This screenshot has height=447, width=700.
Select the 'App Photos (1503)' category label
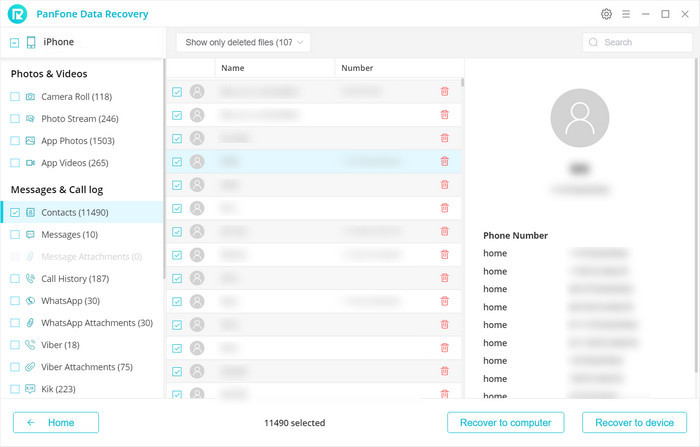coord(78,141)
